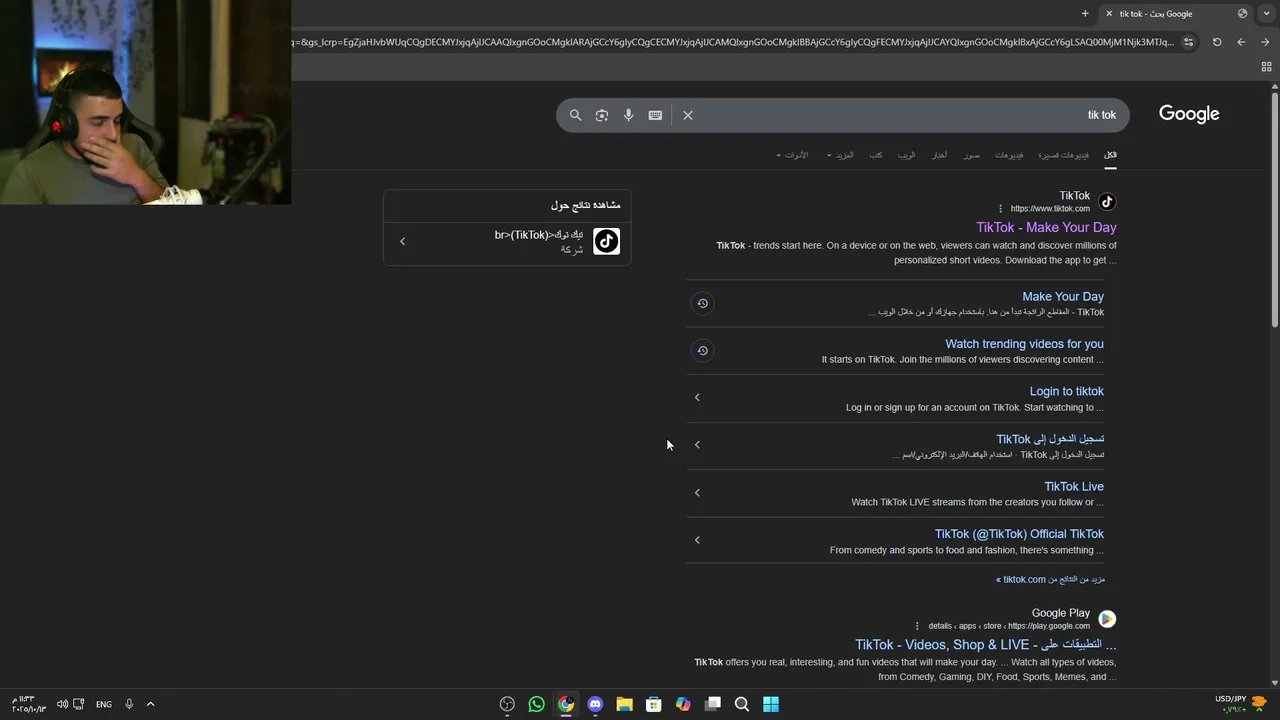The image size is (1280, 720).
Task: Click the OBS Studio icon in the taskbar
Action: (x=507, y=704)
